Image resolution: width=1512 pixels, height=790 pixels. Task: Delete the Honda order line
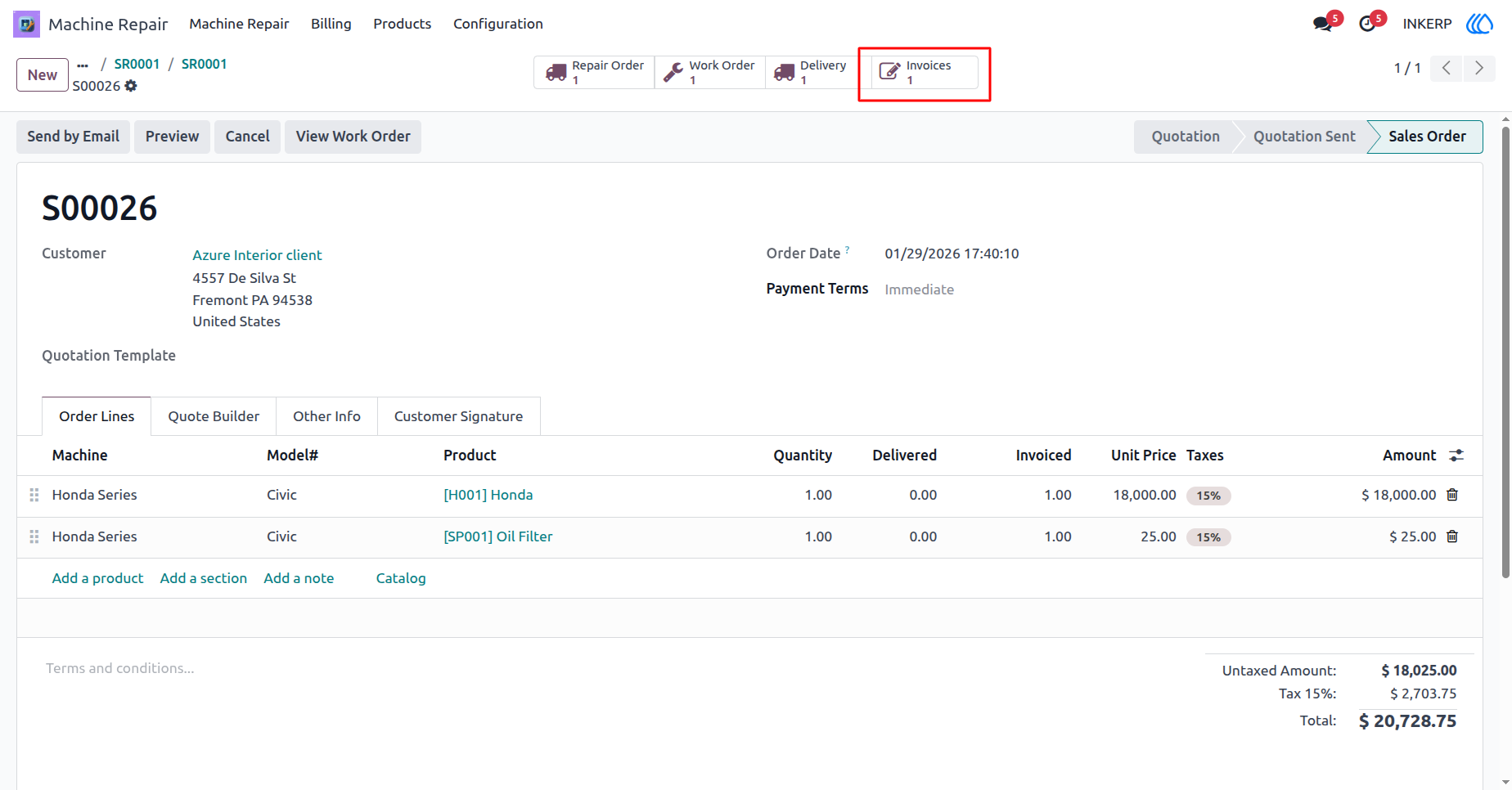[1452, 495]
